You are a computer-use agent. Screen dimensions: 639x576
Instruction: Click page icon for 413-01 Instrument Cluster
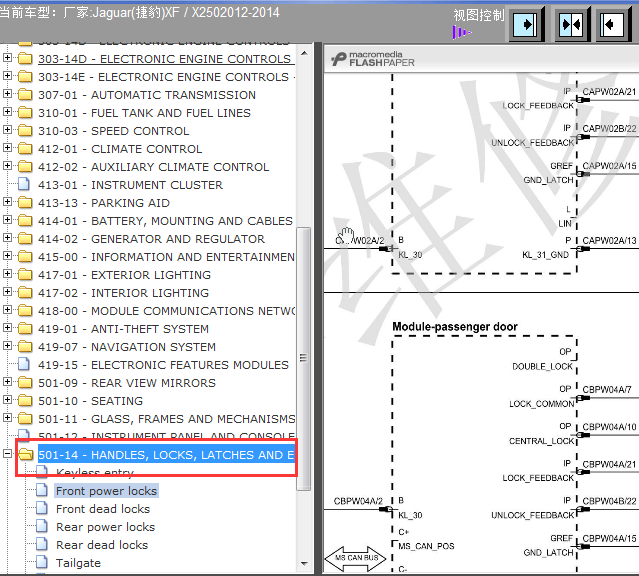(24, 185)
